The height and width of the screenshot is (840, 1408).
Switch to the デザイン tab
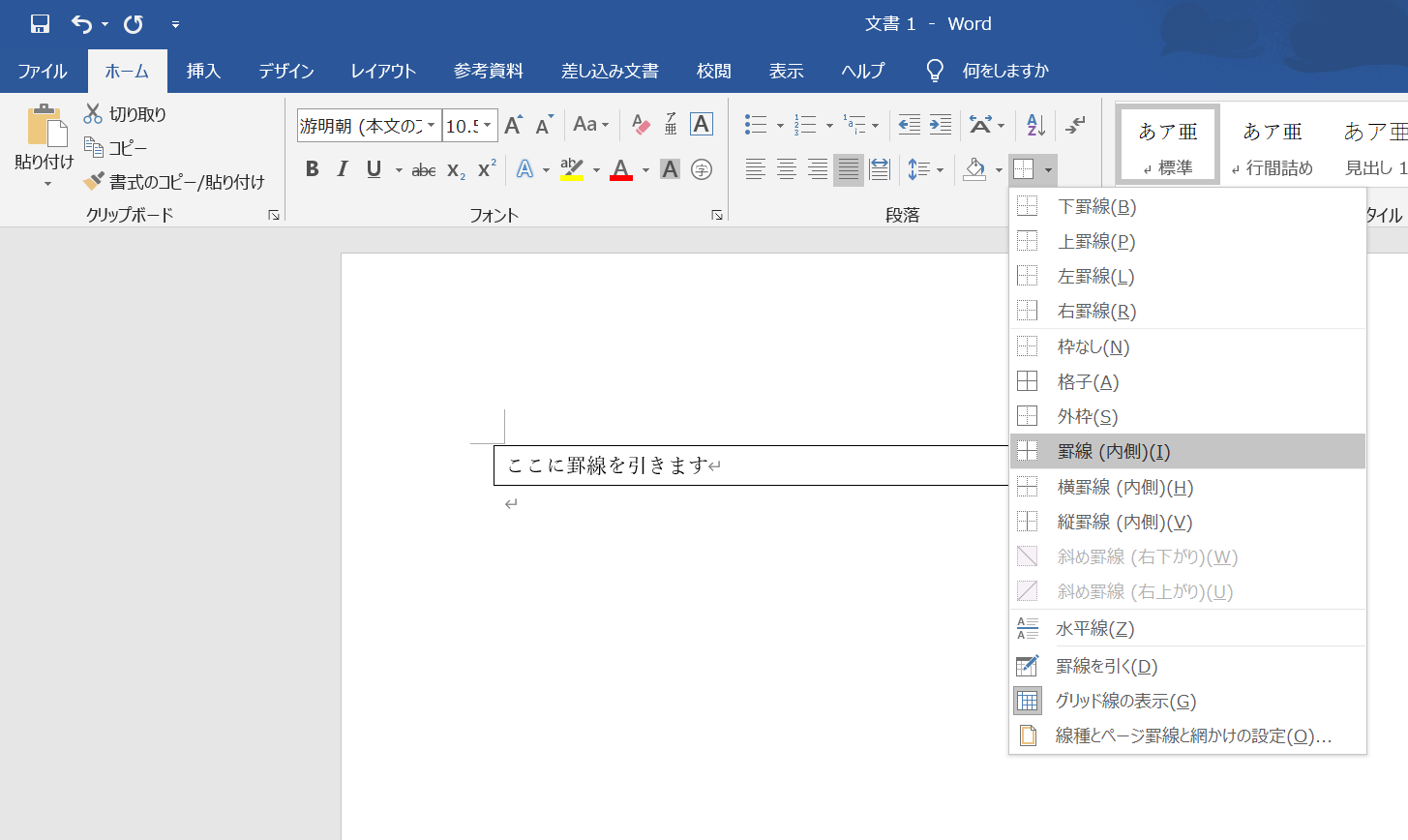coord(285,71)
